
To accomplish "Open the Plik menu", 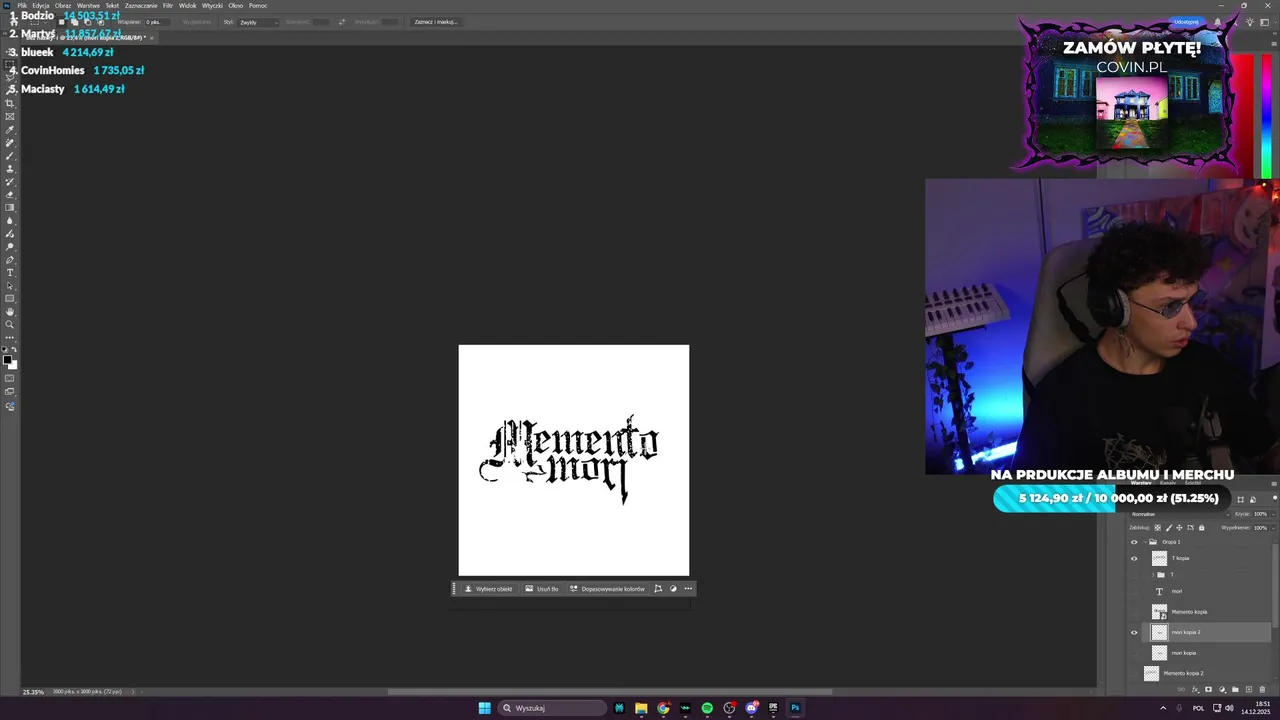I will (22, 6).
